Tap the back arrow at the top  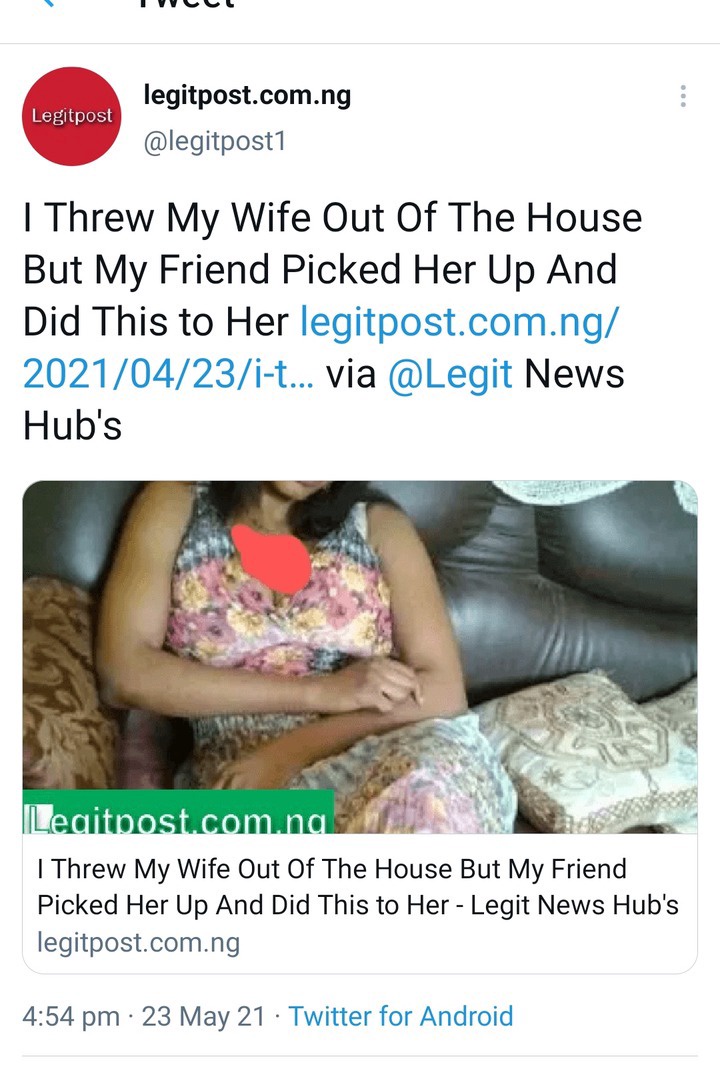[49, 3]
